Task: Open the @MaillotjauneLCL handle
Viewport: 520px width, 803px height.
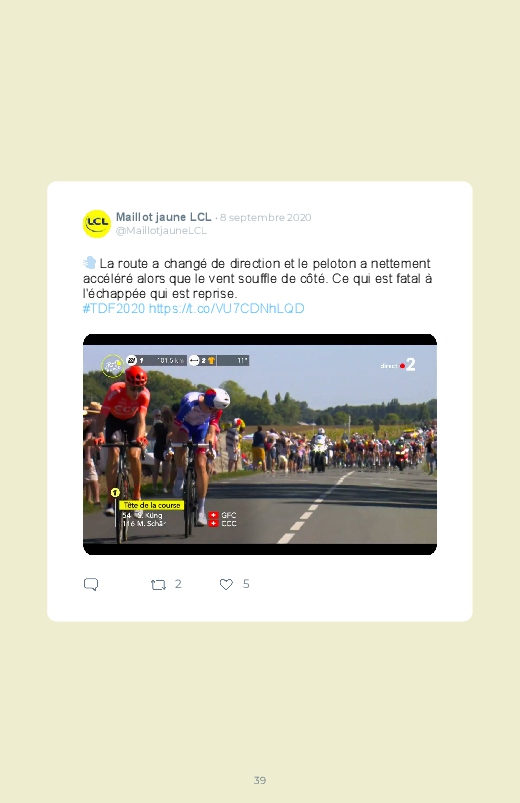Action: pyautogui.click(x=161, y=230)
